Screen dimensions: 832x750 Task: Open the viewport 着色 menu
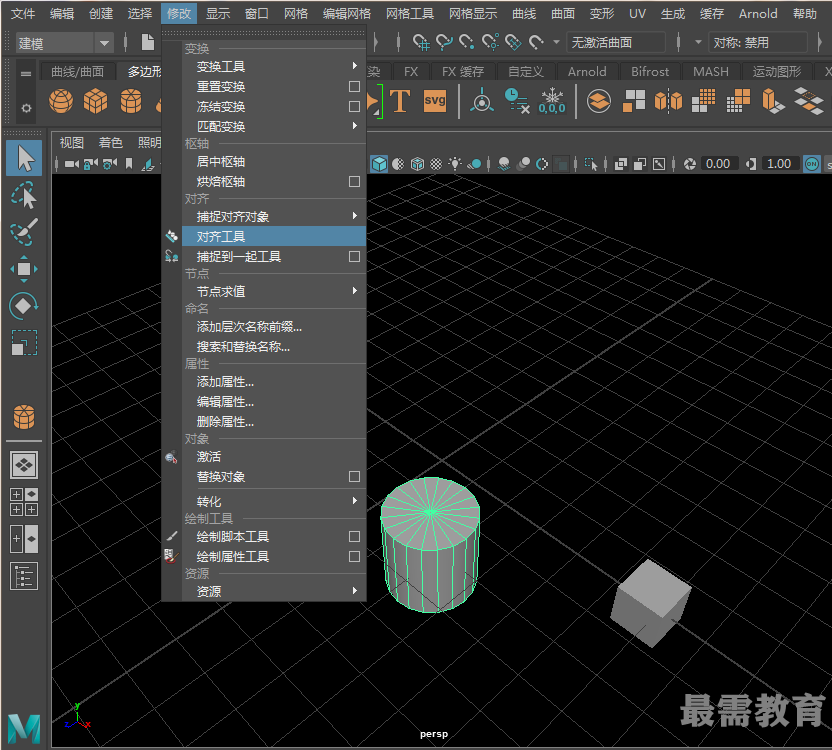tap(110, 142)
